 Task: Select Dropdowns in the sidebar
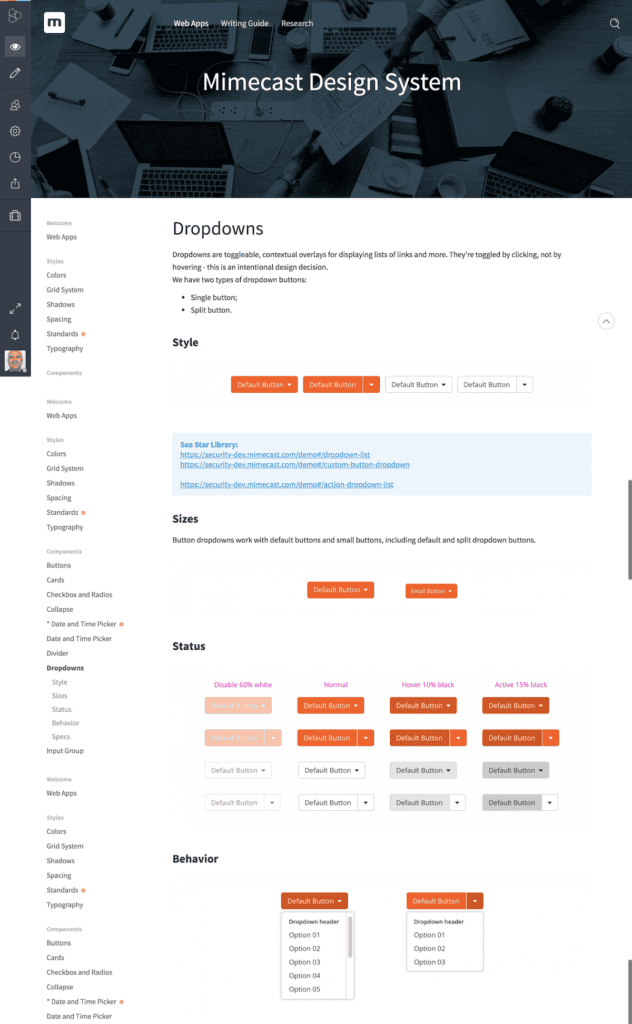[65, 668]
